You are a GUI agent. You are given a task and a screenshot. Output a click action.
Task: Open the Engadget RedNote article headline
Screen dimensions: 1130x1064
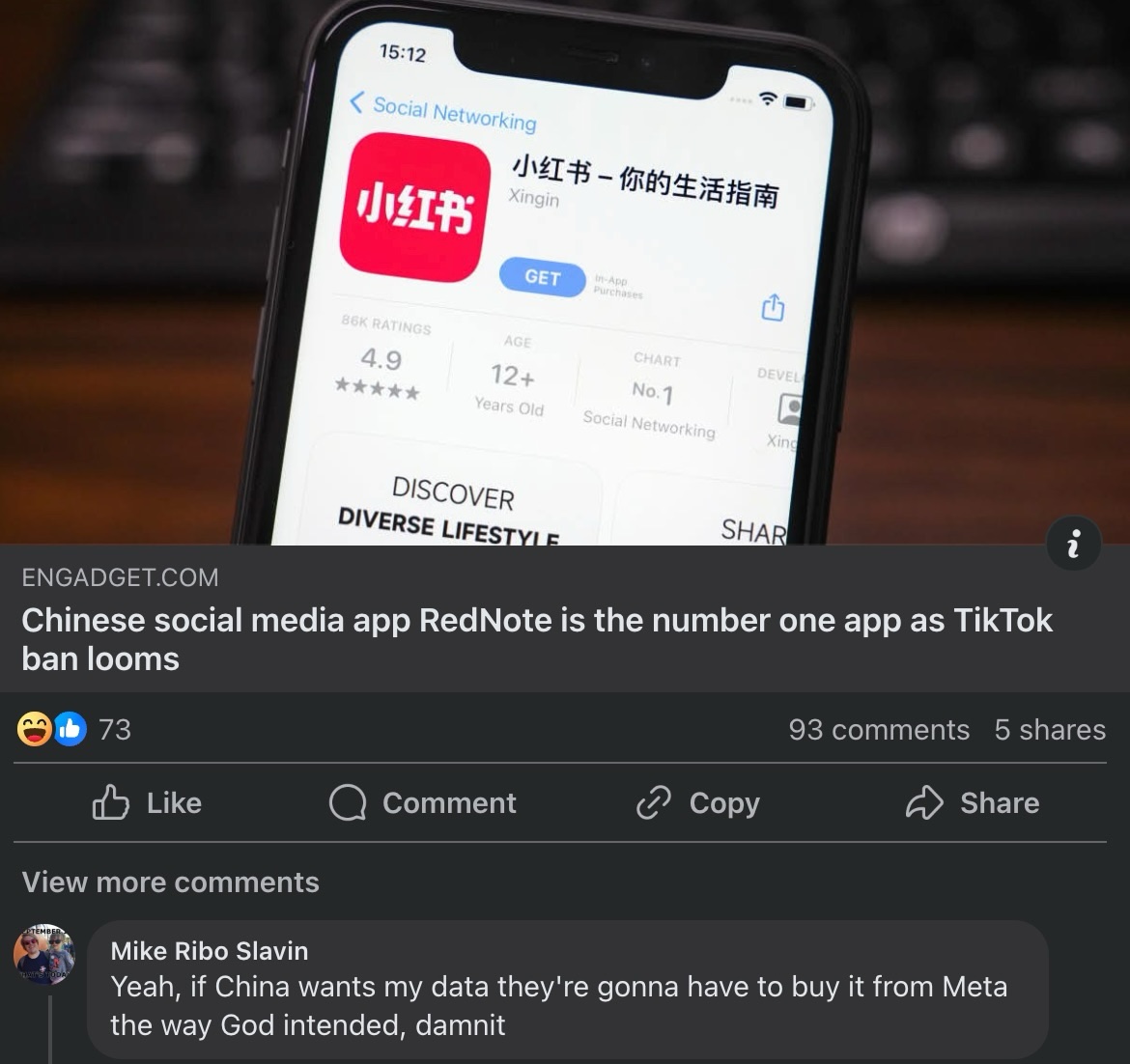pos(537,639)
